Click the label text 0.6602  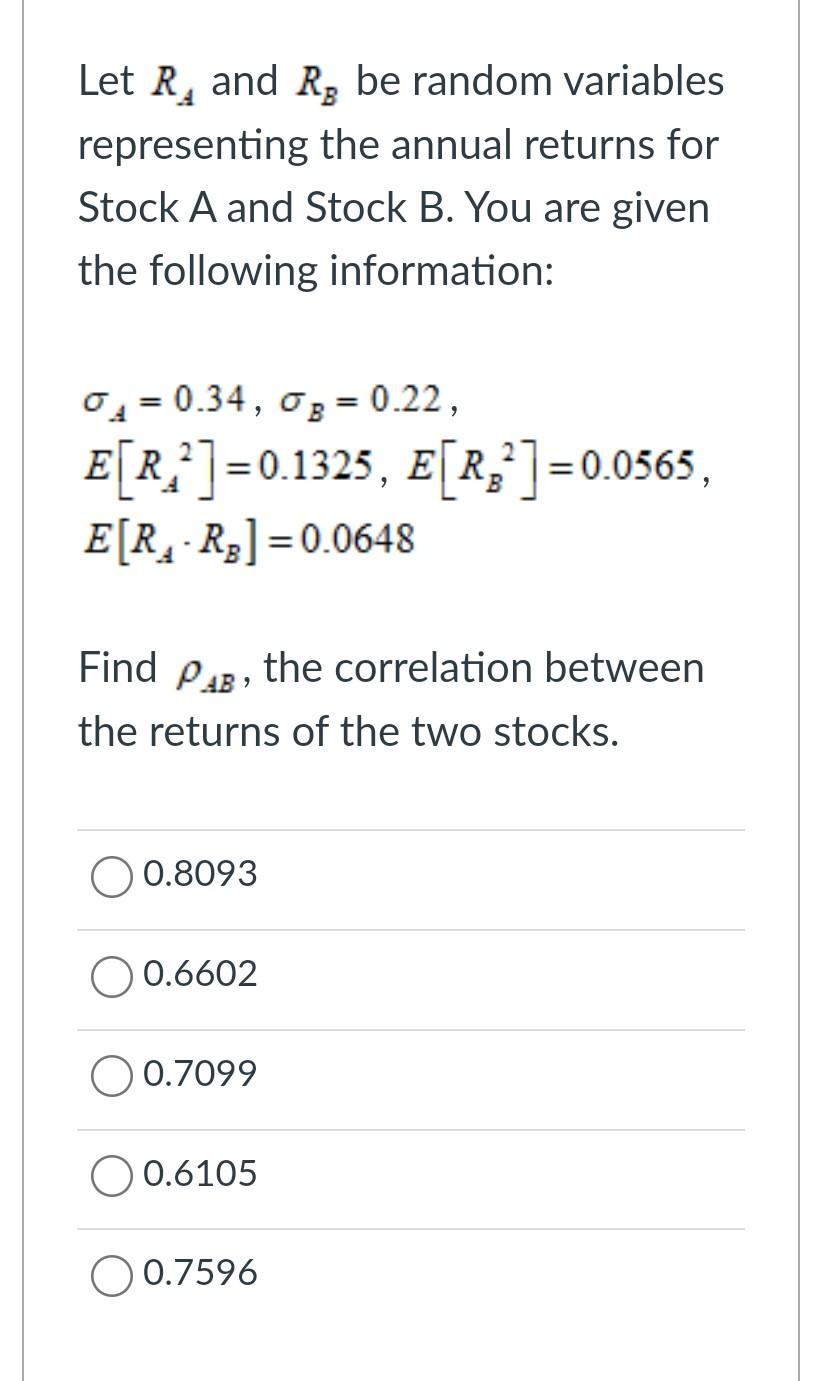pos(200,974)
